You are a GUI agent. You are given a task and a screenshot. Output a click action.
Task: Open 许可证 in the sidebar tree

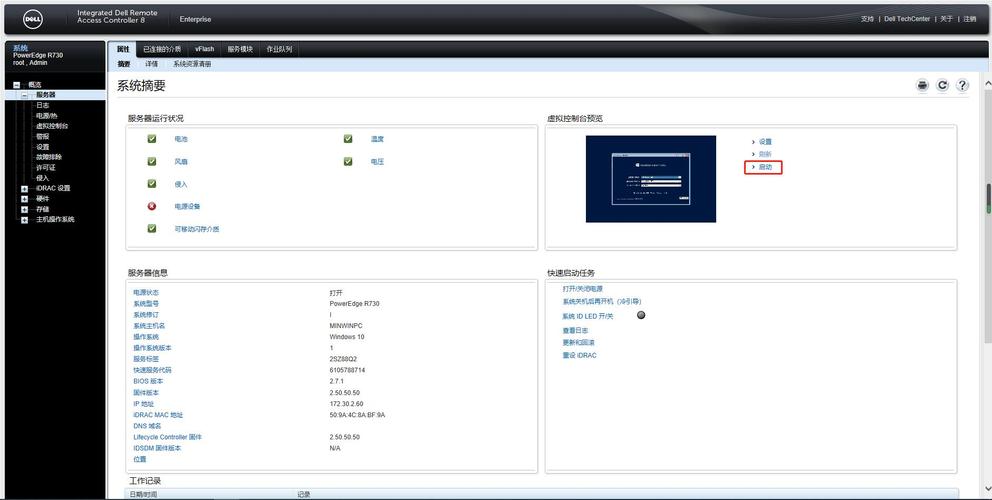coord(46,168)
